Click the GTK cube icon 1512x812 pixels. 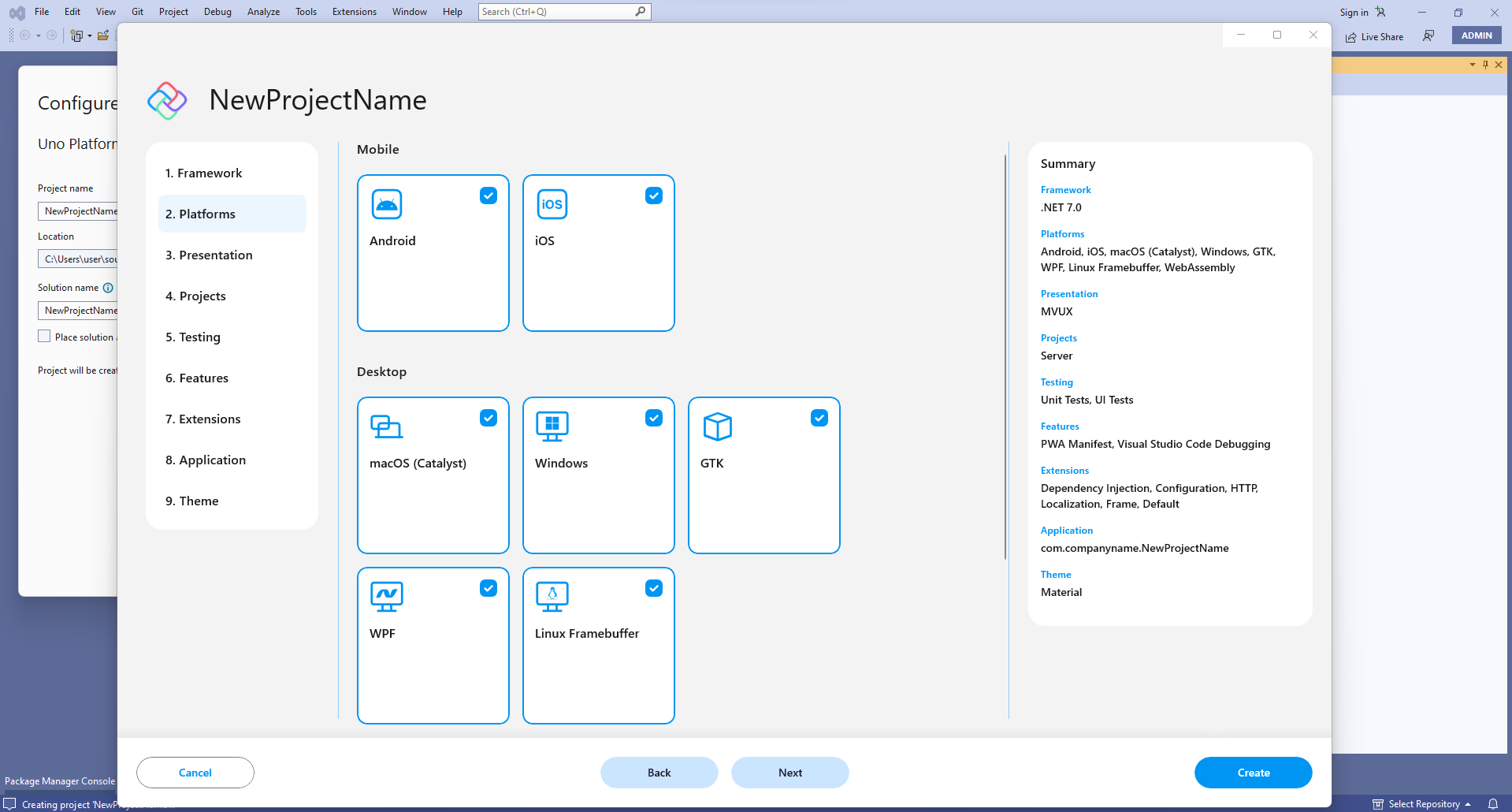717,426
